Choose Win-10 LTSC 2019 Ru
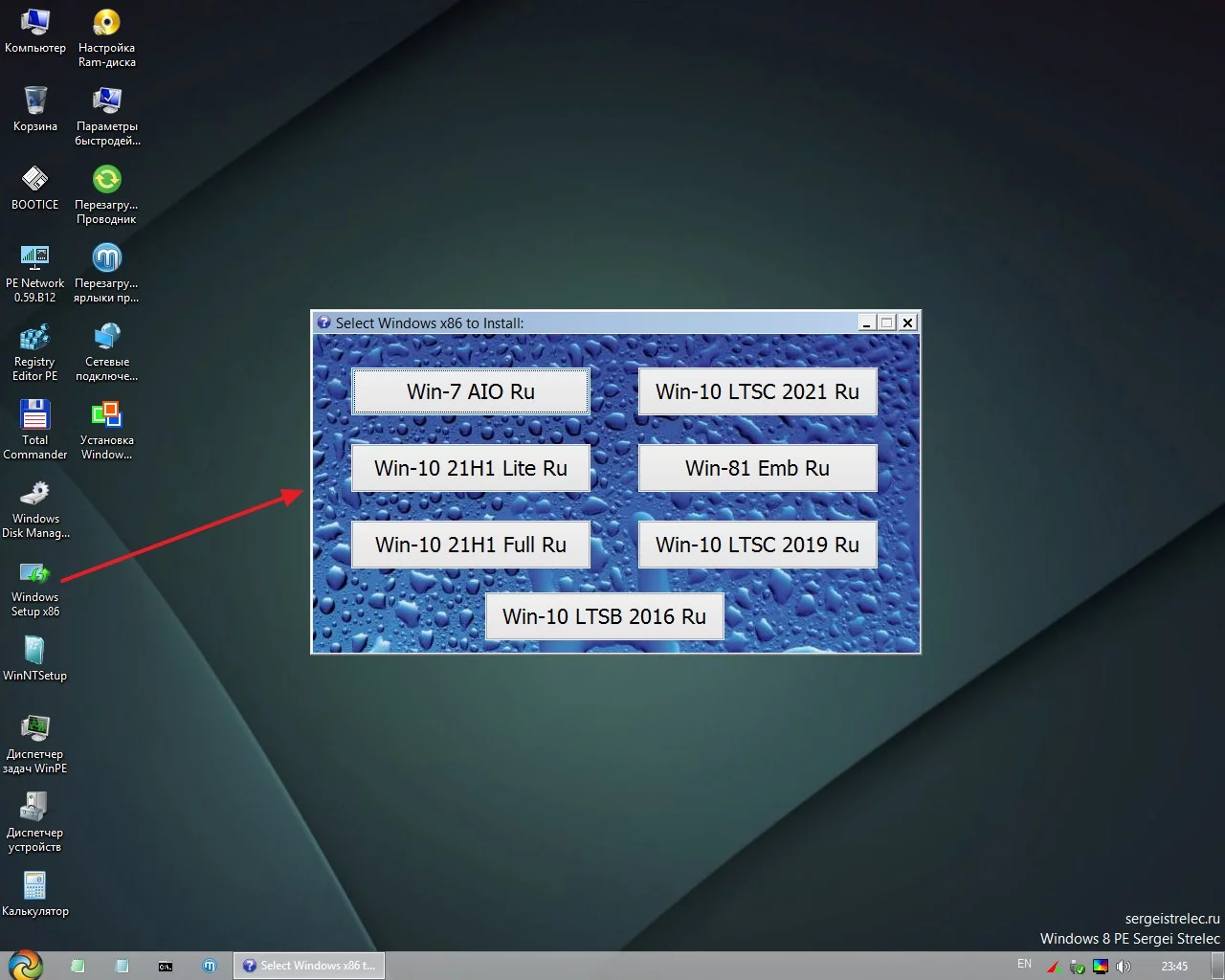Screen dimensions: 1225x980 758,545
